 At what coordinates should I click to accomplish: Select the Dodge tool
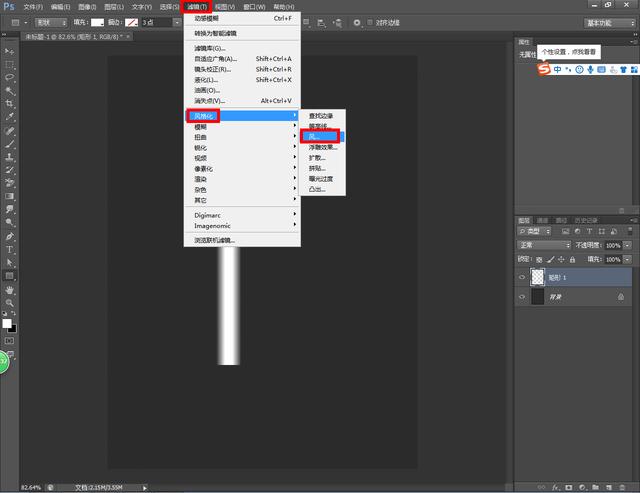[10, 222]
